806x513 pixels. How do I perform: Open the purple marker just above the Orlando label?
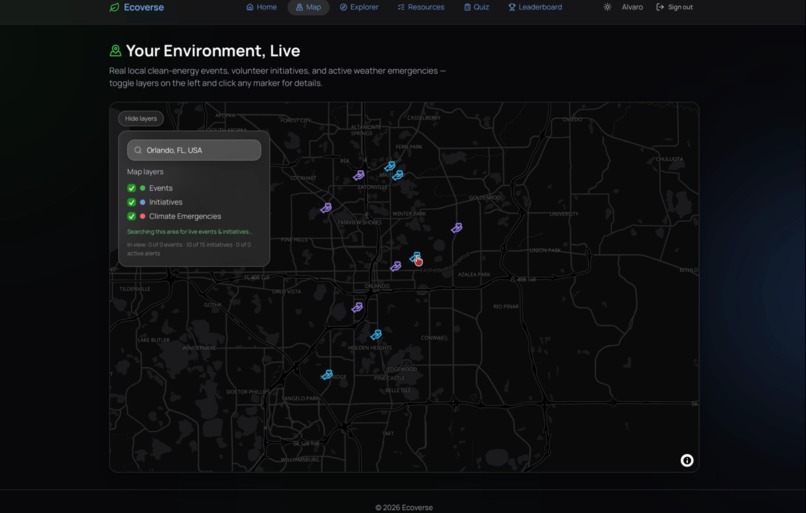[395, 266]
